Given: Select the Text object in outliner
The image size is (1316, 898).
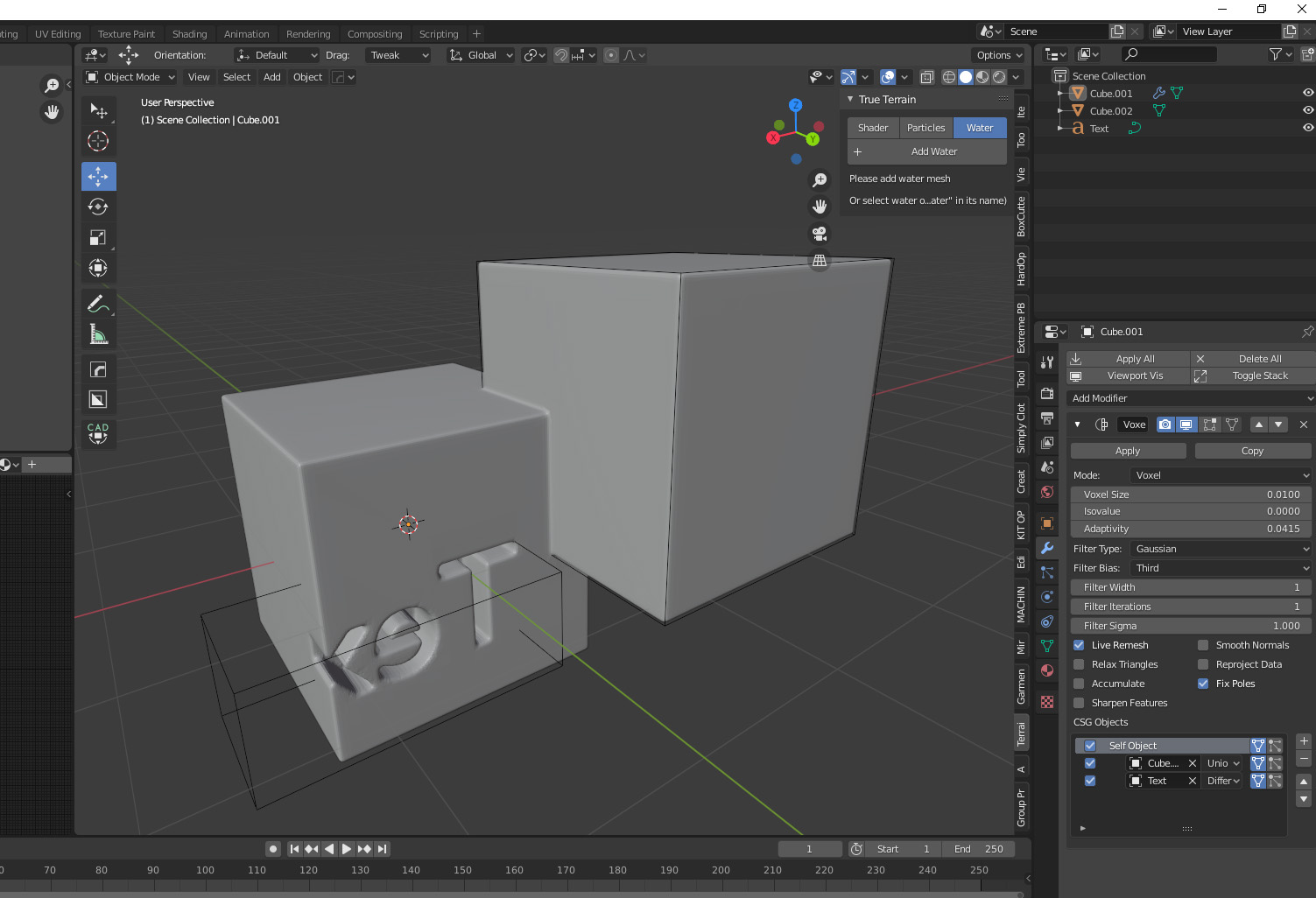Looking at the screenshot, I should (1099, 129).
